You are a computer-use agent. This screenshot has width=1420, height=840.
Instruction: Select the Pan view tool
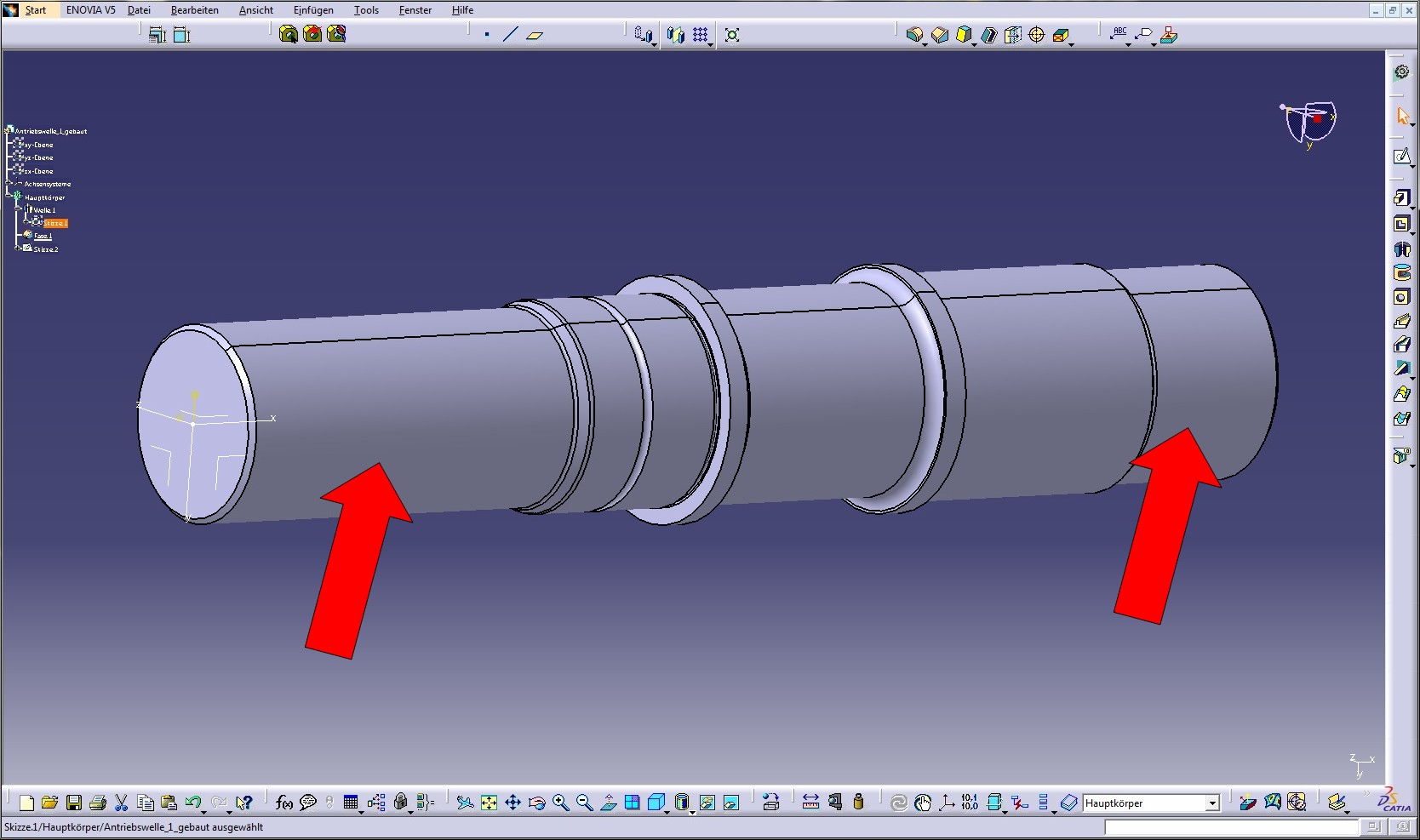point(512,803)
